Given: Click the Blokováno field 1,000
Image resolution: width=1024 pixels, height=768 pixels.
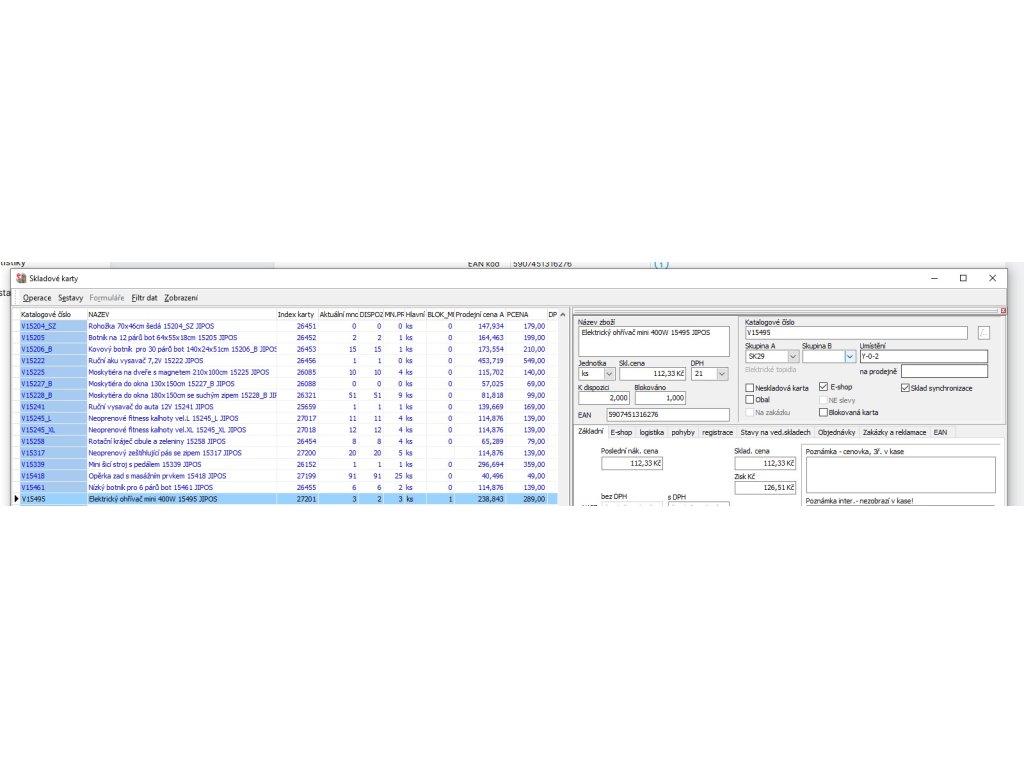Looking at the screenshot, I should [x=660, y=398].
